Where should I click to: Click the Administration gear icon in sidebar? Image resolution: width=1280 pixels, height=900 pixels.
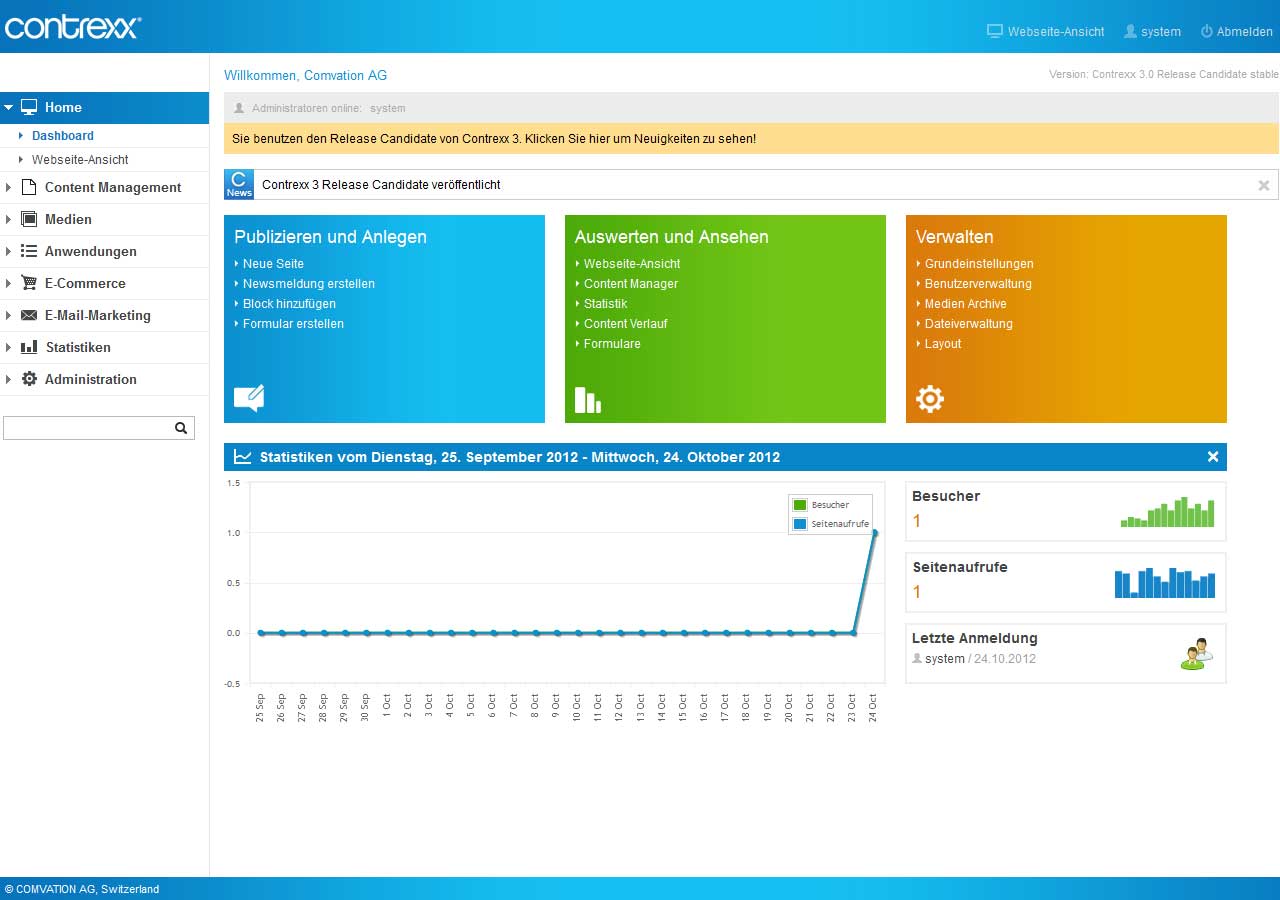tap(29, 379)
